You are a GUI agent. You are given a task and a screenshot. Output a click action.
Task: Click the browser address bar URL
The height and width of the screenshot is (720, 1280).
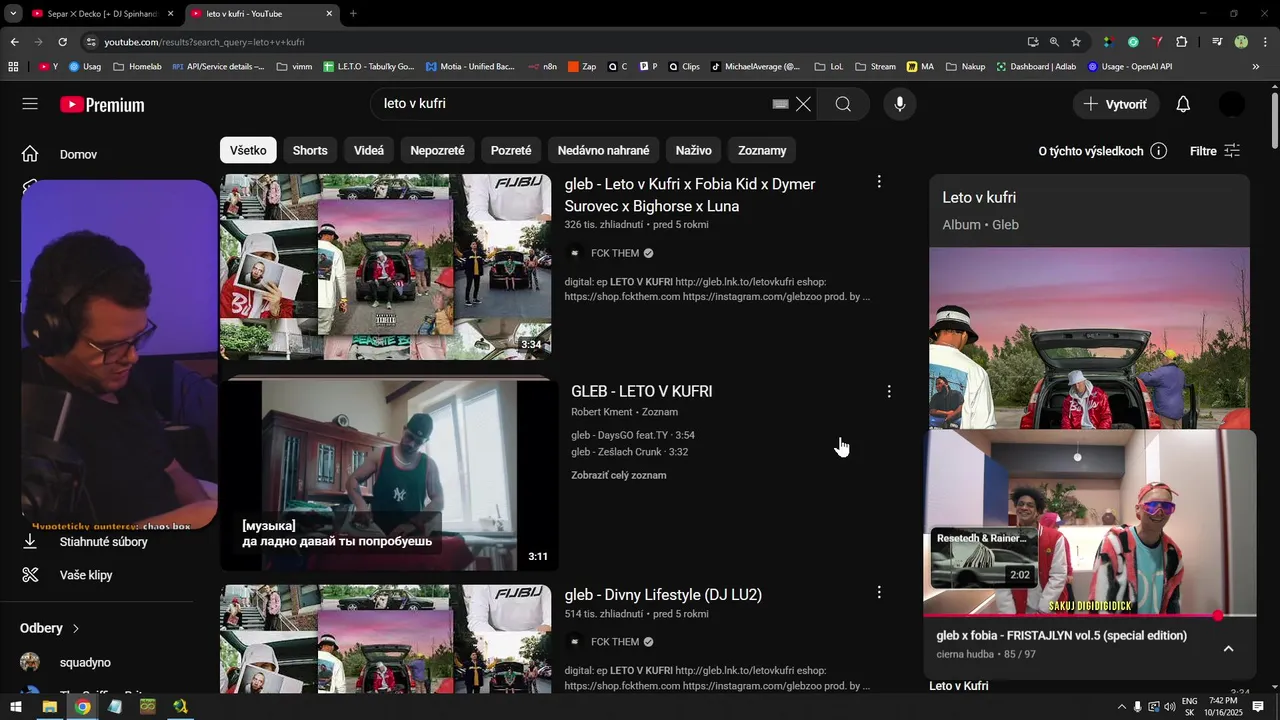[x=204, y=42]
